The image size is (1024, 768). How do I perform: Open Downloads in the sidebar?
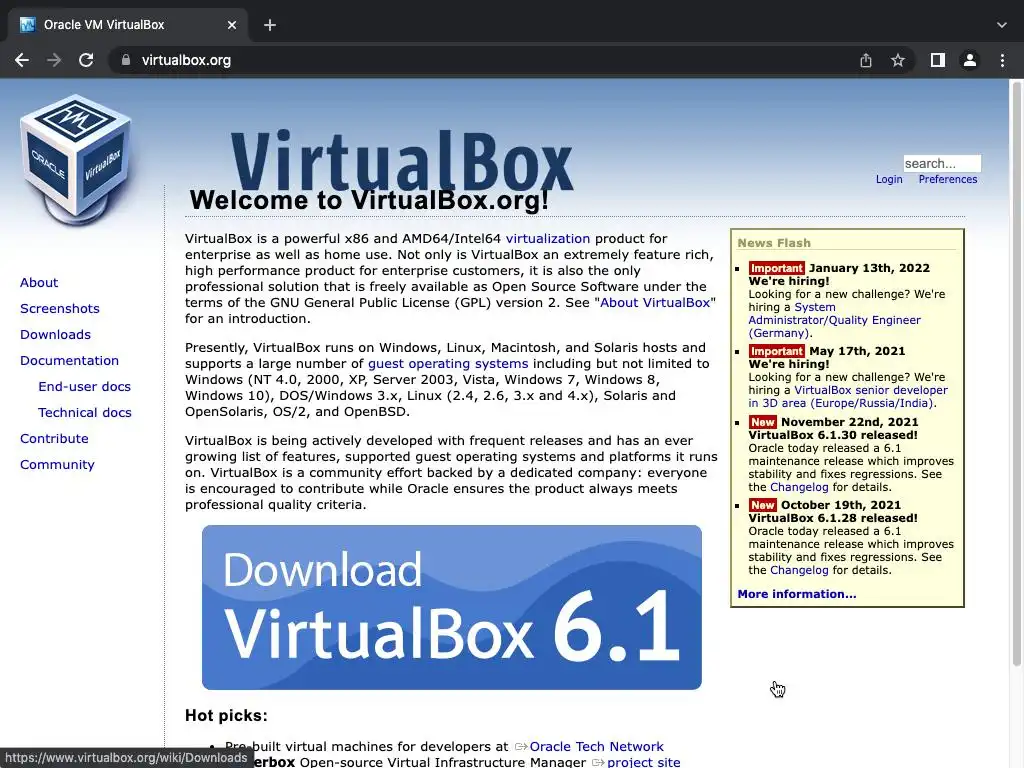[x=55, y=335]
